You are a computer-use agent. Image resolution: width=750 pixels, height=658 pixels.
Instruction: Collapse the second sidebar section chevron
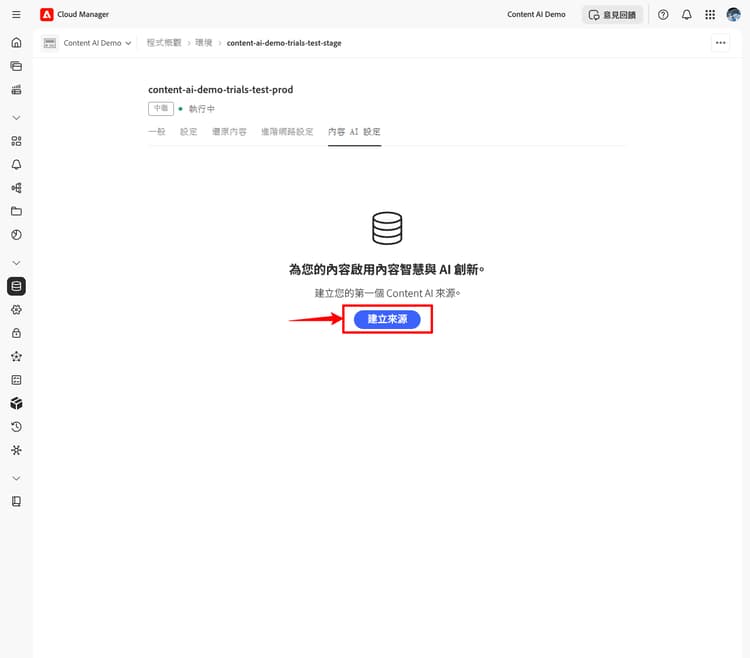click(x=16, y=263)
